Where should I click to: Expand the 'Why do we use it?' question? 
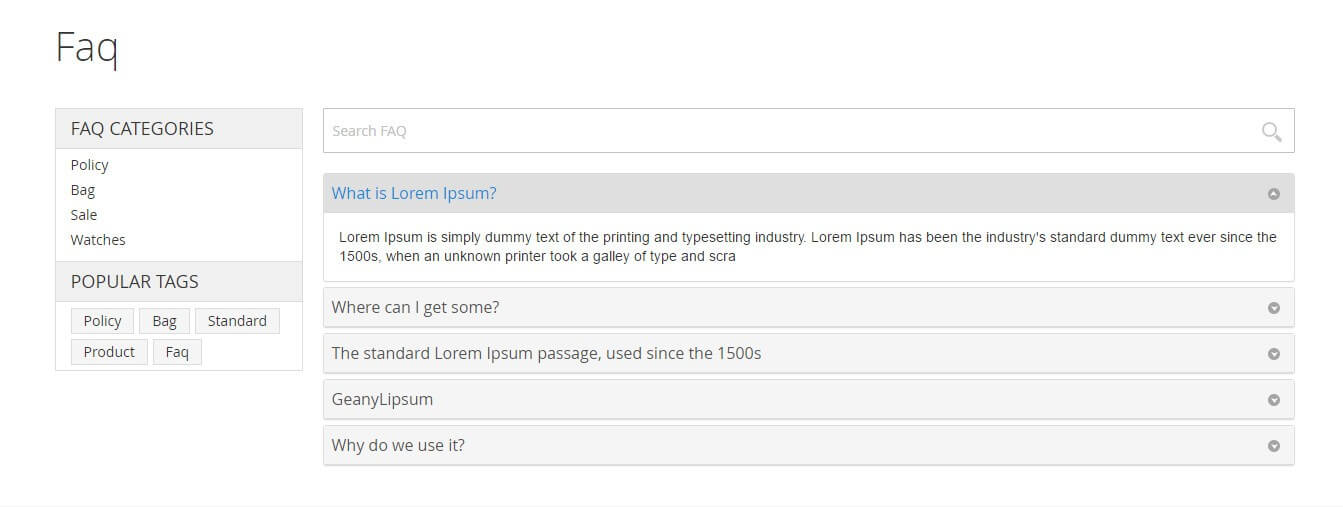(x=398, y=445)
